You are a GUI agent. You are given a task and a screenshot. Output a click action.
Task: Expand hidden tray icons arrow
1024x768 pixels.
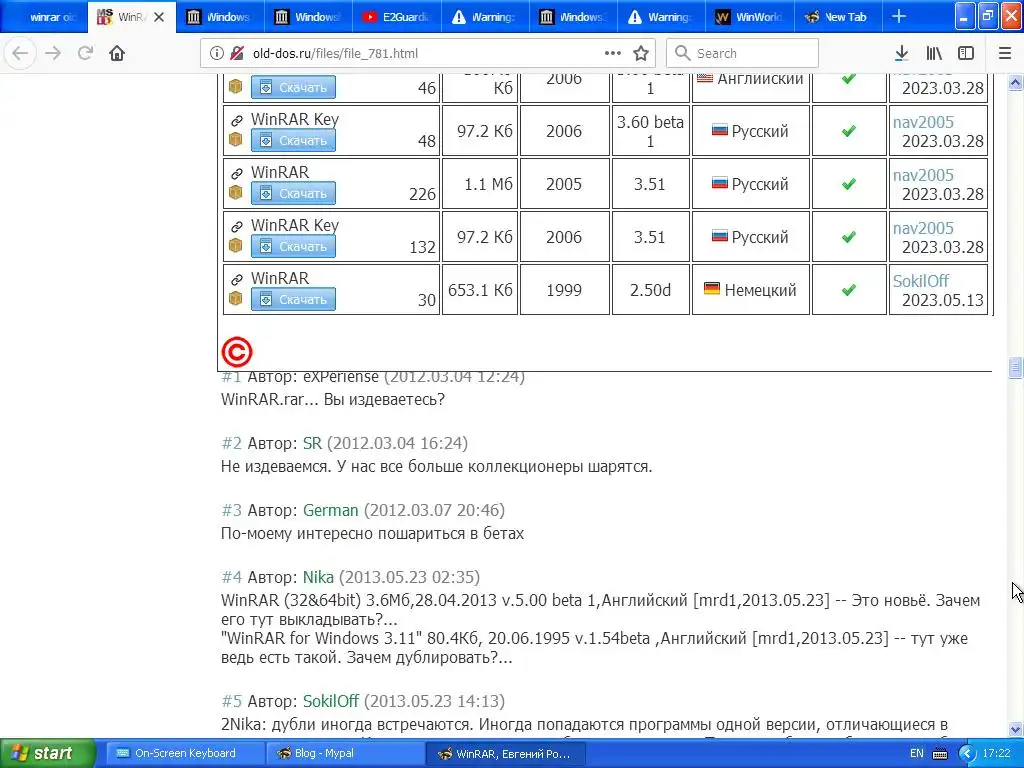click(967, 754)
